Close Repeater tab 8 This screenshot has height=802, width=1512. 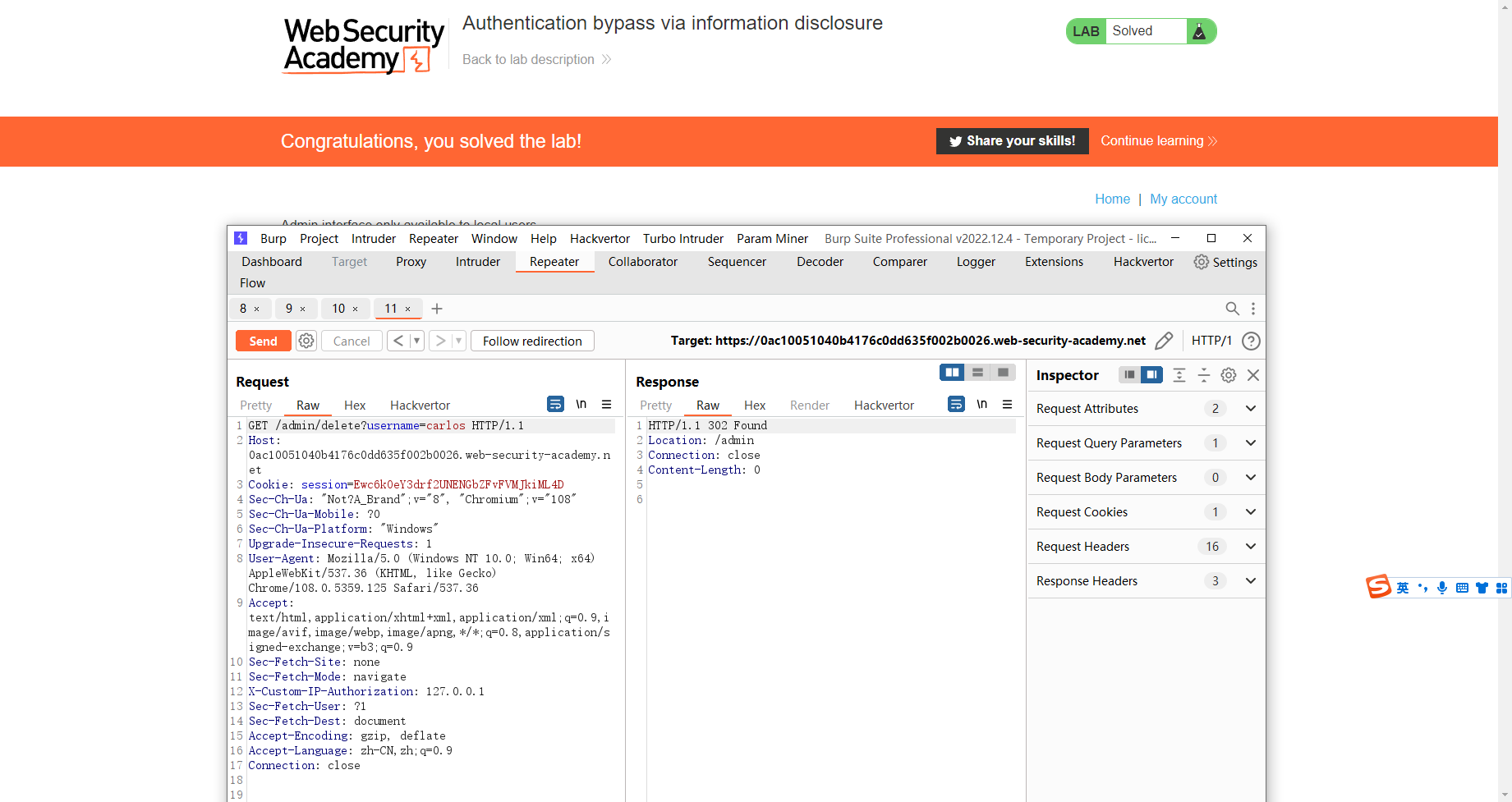(257, 309)
